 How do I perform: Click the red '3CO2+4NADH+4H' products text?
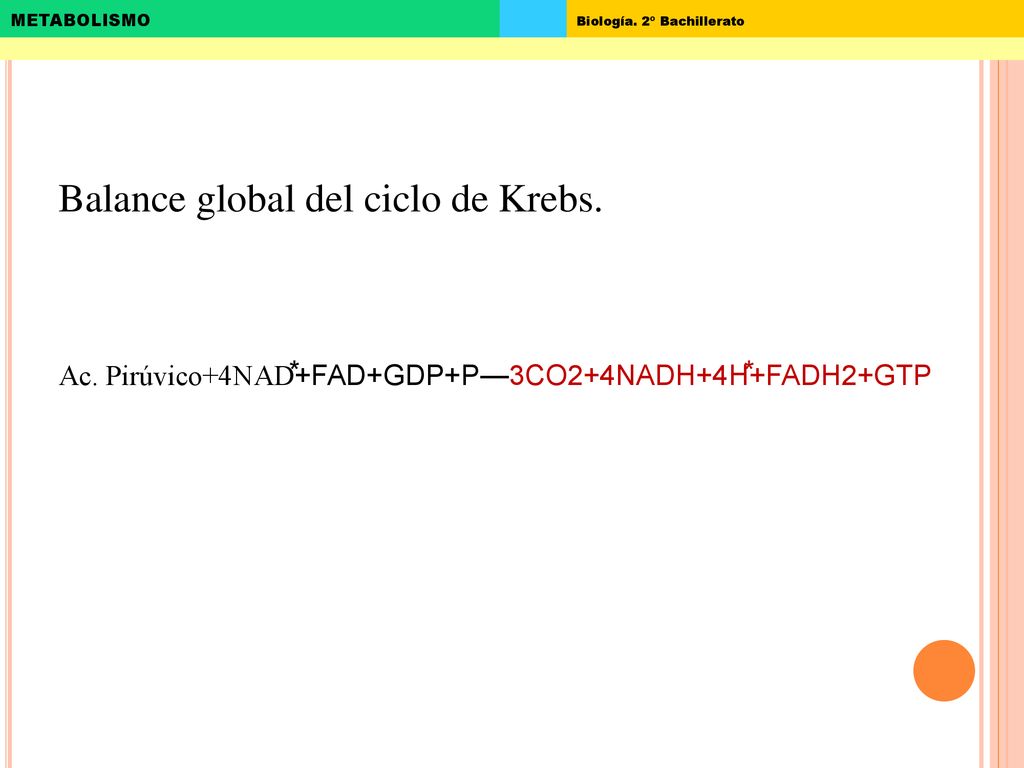[x=628, y=376]
